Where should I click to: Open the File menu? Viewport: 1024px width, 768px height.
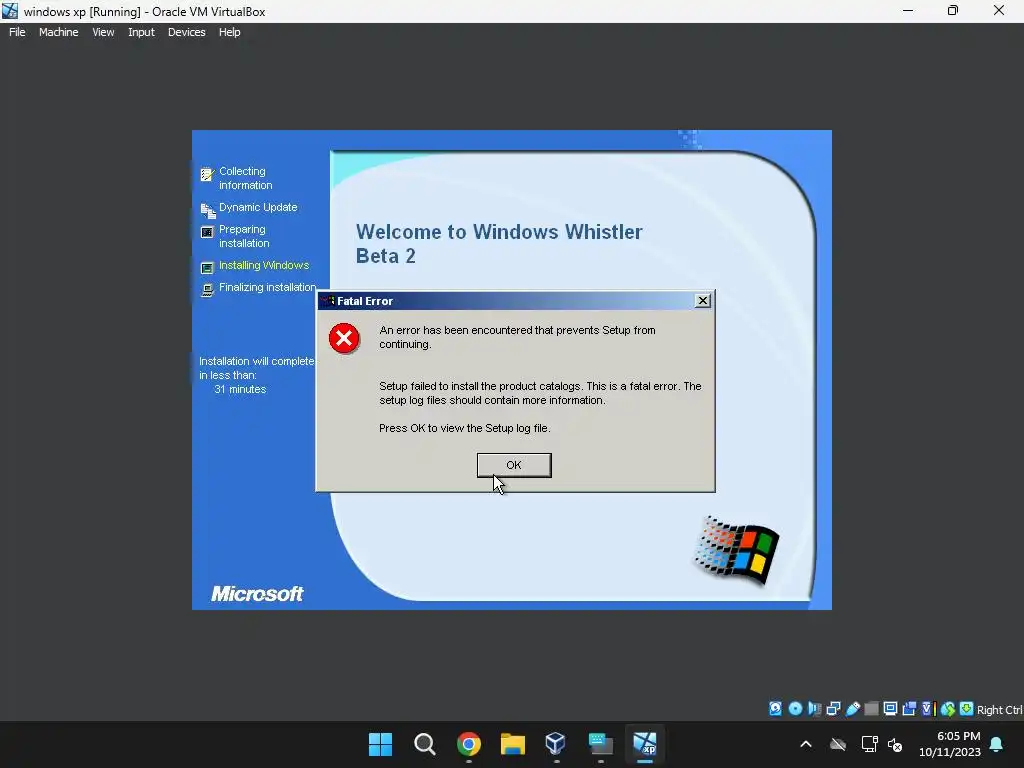pos(17,32)
